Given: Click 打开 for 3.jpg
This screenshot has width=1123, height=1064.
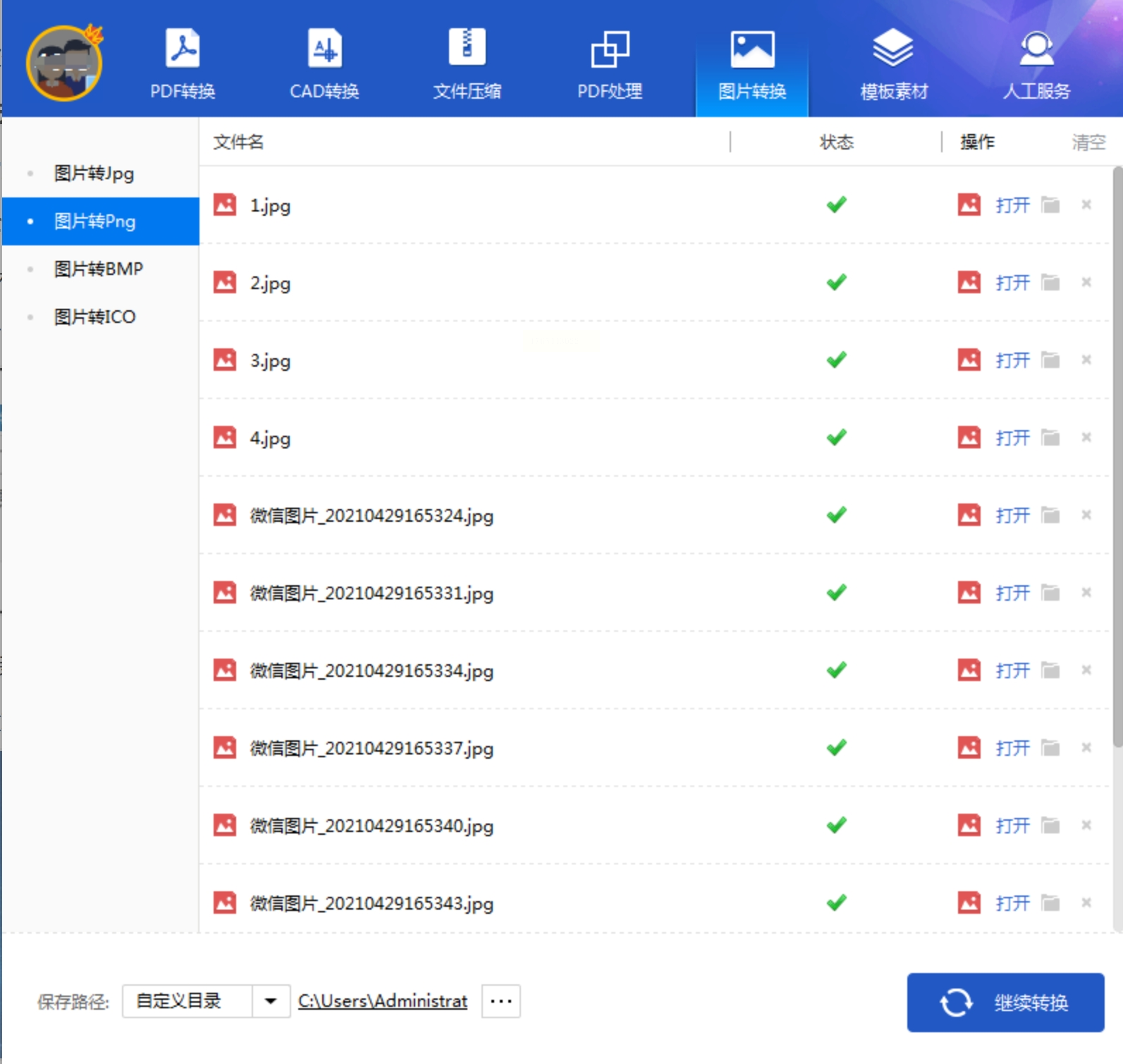Looking at the screenshot, I should (x=1012, y=360).
